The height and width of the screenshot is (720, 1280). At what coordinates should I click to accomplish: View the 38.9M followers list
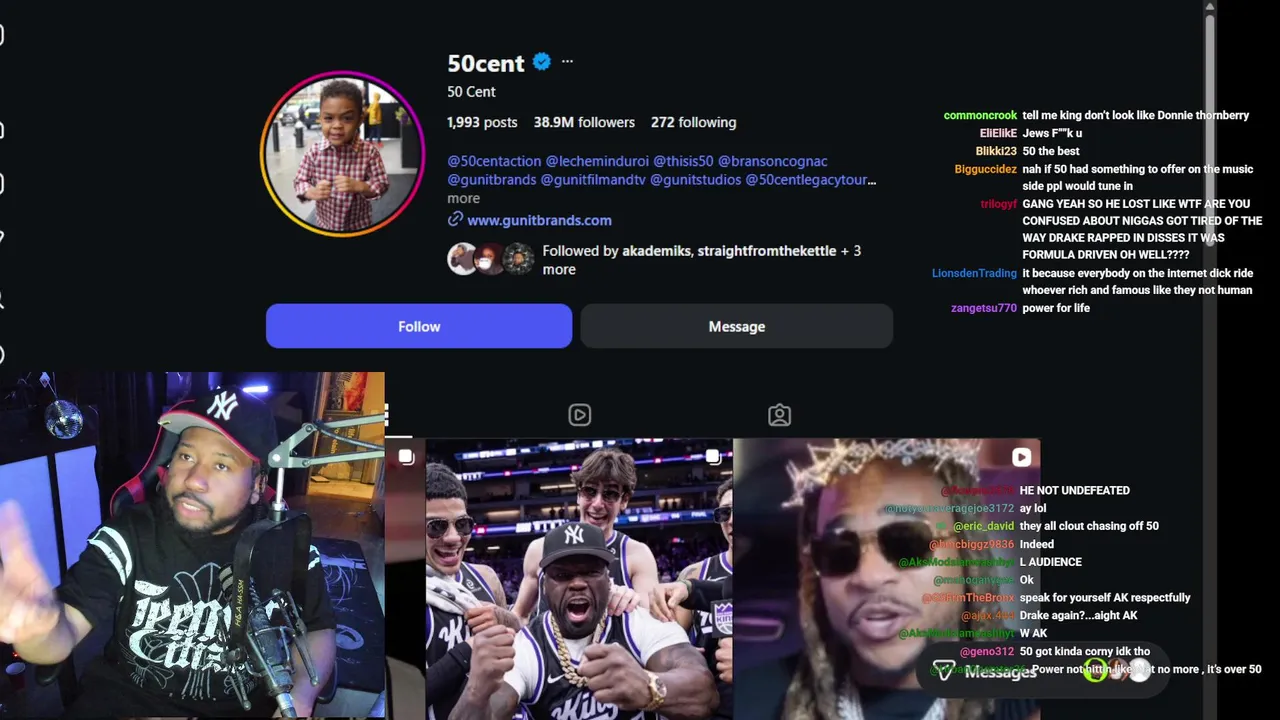coord(584,122)
